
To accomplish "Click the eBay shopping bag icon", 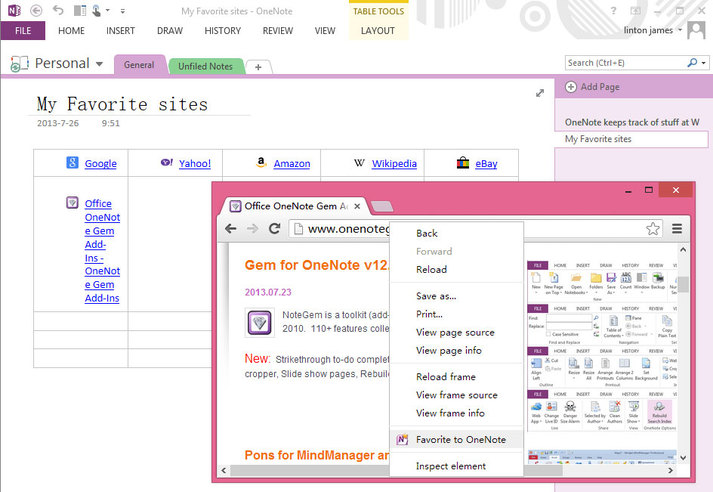I will pos(463,162).
